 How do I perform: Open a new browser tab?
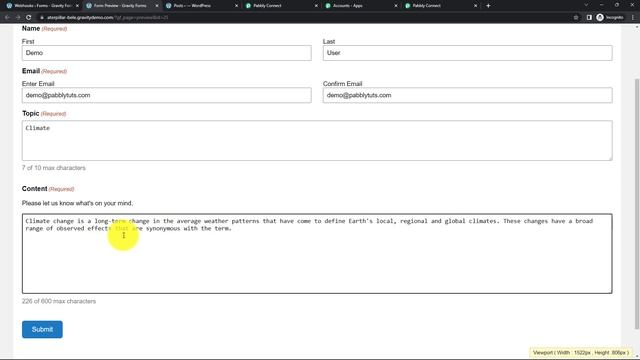point(488,6)
